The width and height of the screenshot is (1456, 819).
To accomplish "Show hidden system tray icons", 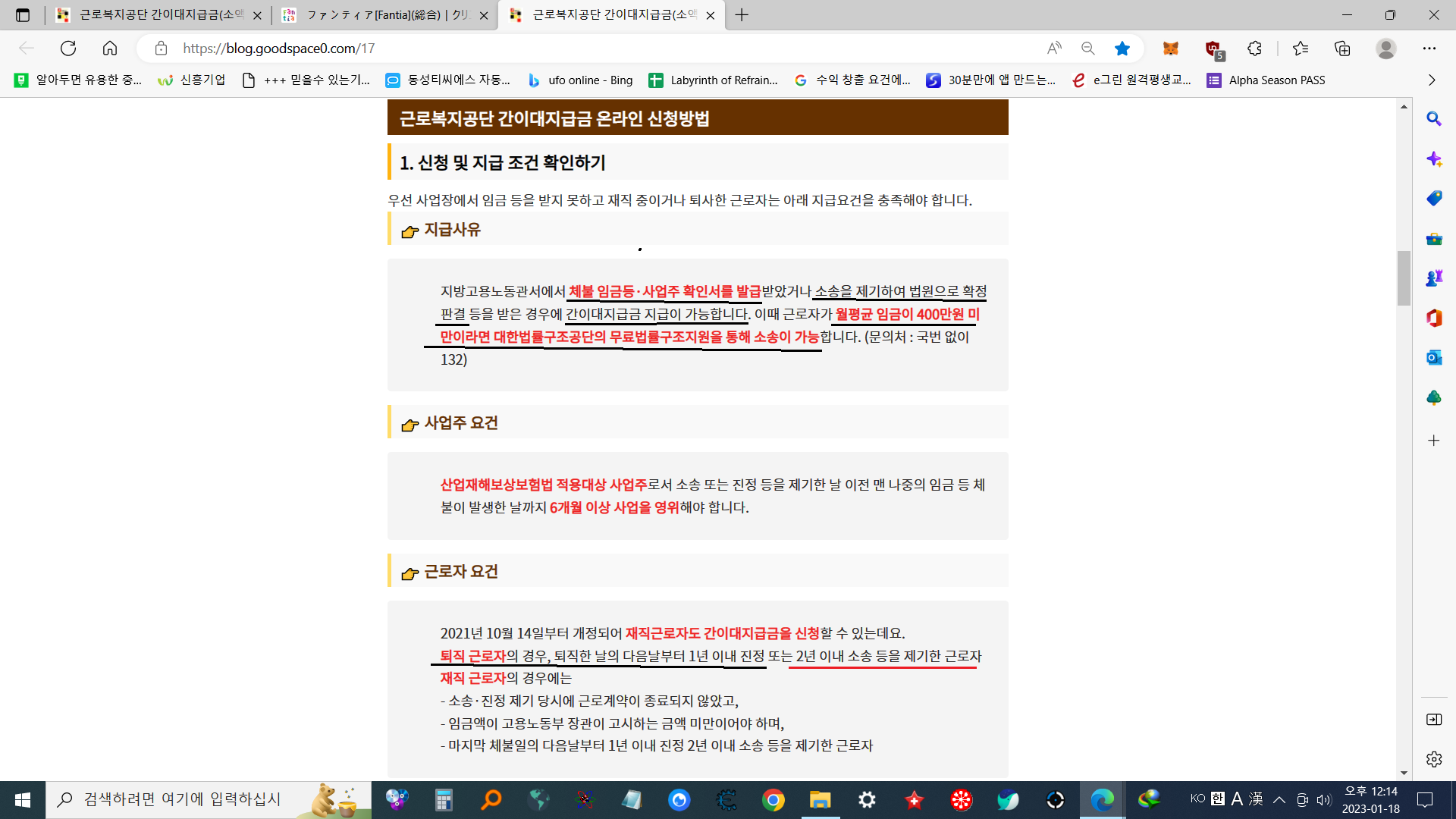I will [x=1279, y=799].
